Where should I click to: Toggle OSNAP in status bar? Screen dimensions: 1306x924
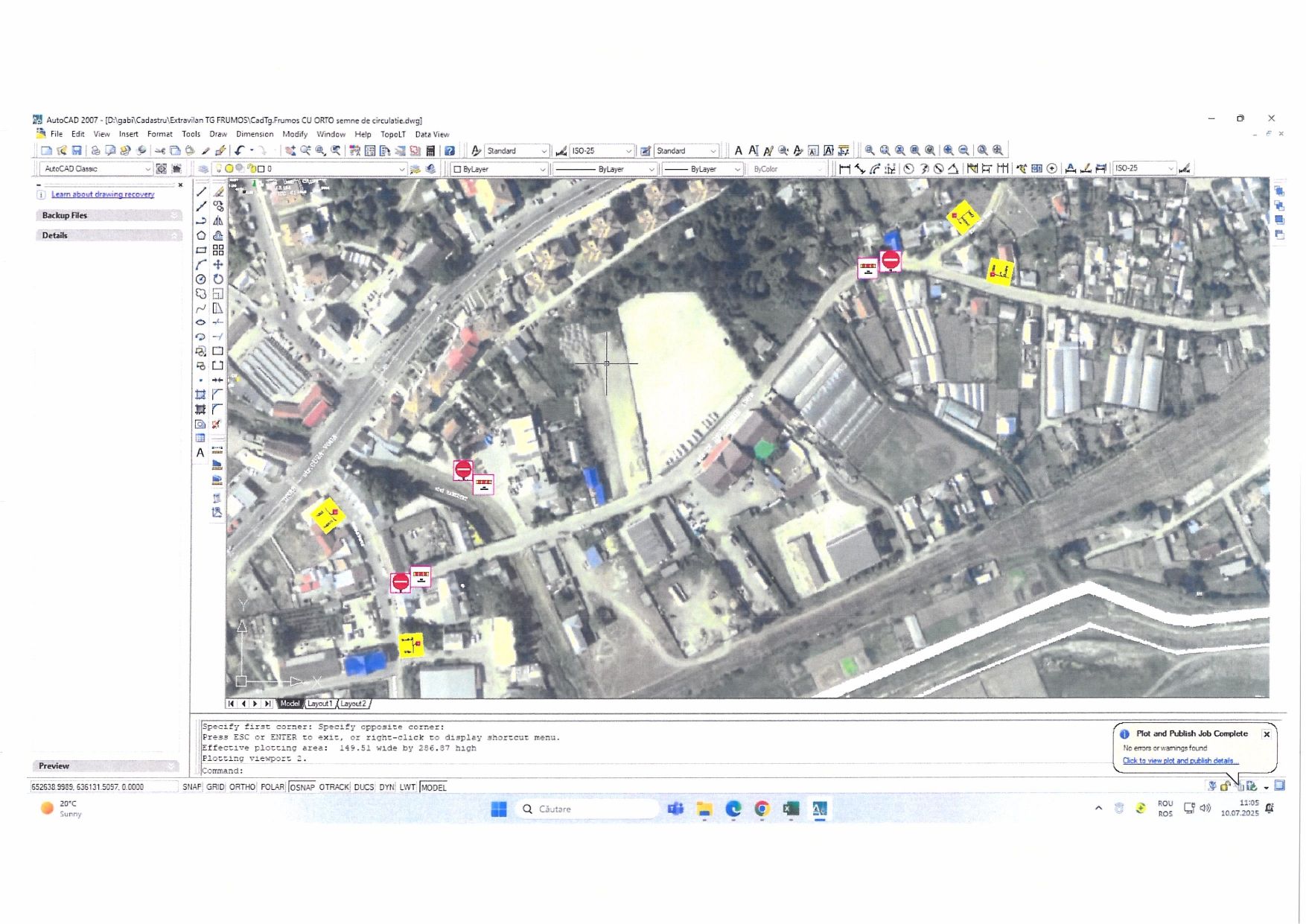(x=302, y=787)
